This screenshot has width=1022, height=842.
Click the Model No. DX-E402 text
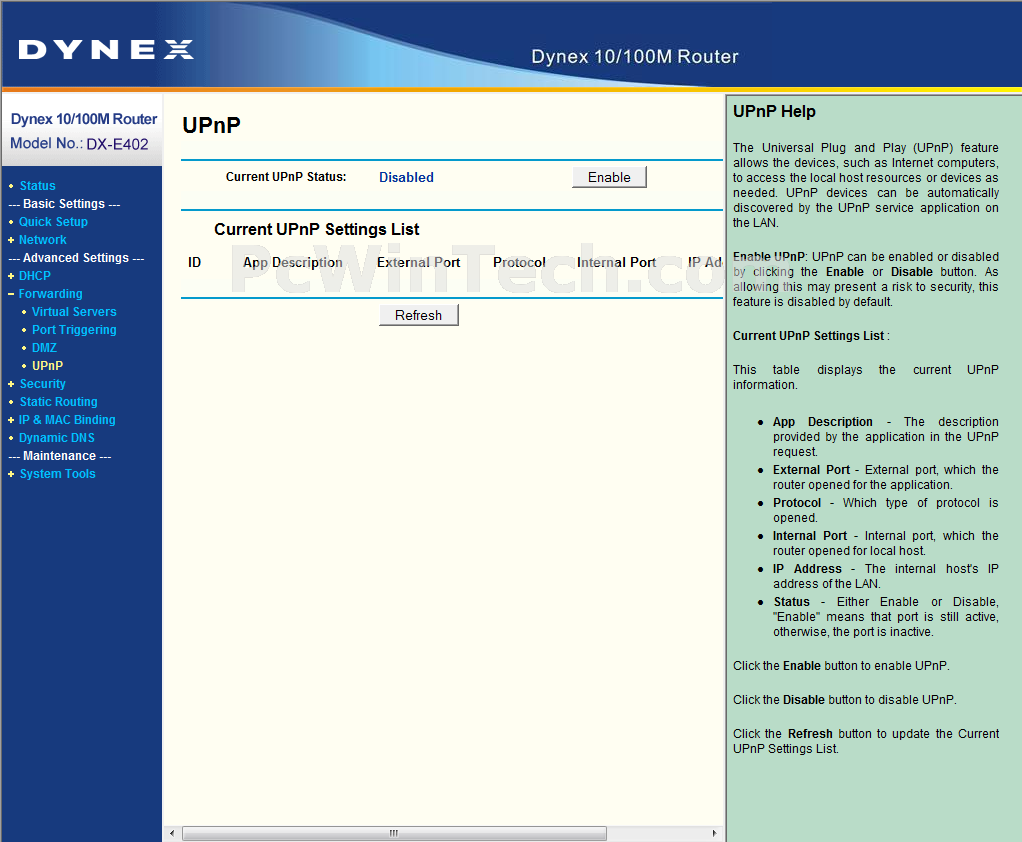[x=80, y=144]
